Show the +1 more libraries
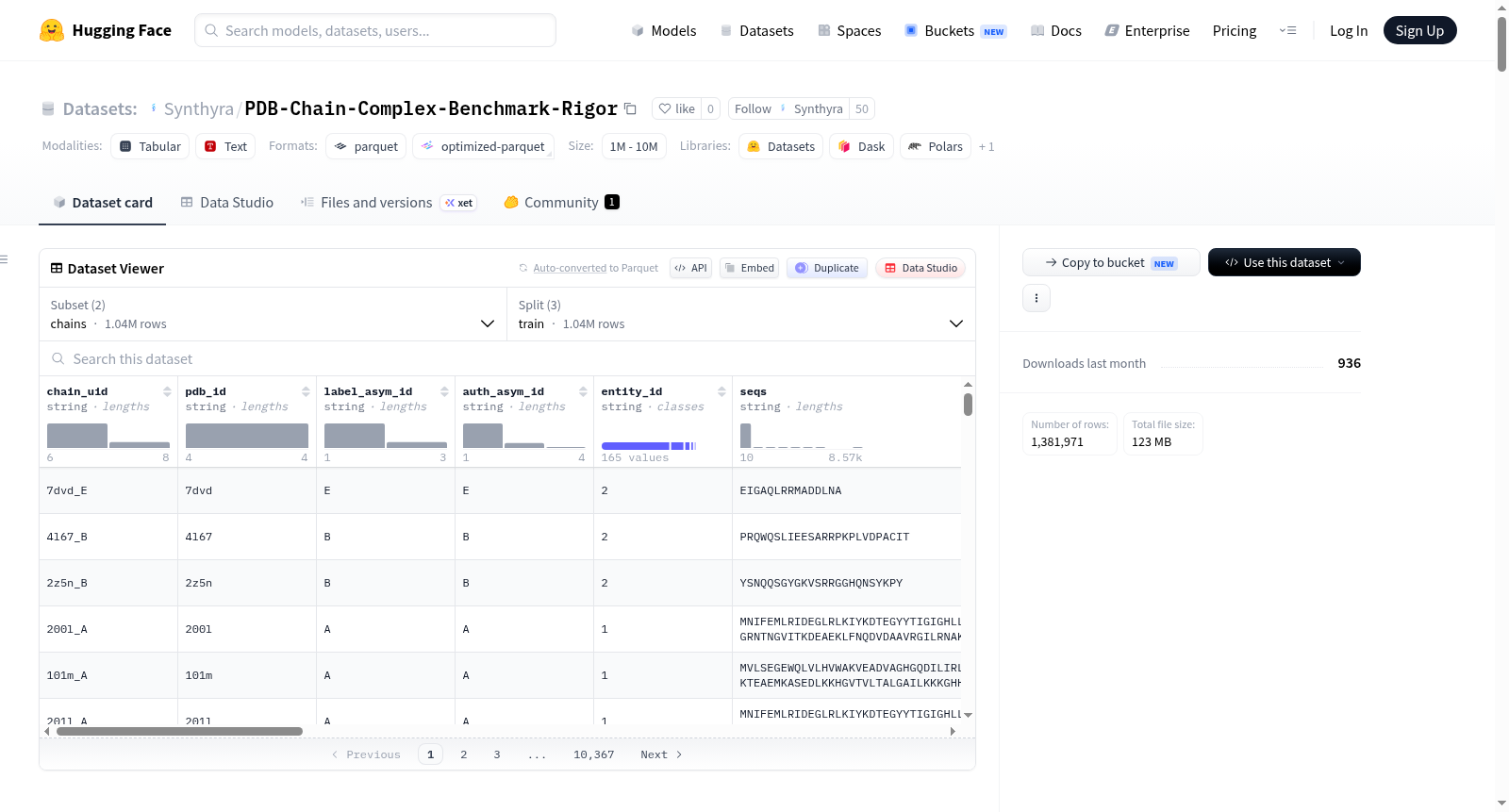 [987, 146]
